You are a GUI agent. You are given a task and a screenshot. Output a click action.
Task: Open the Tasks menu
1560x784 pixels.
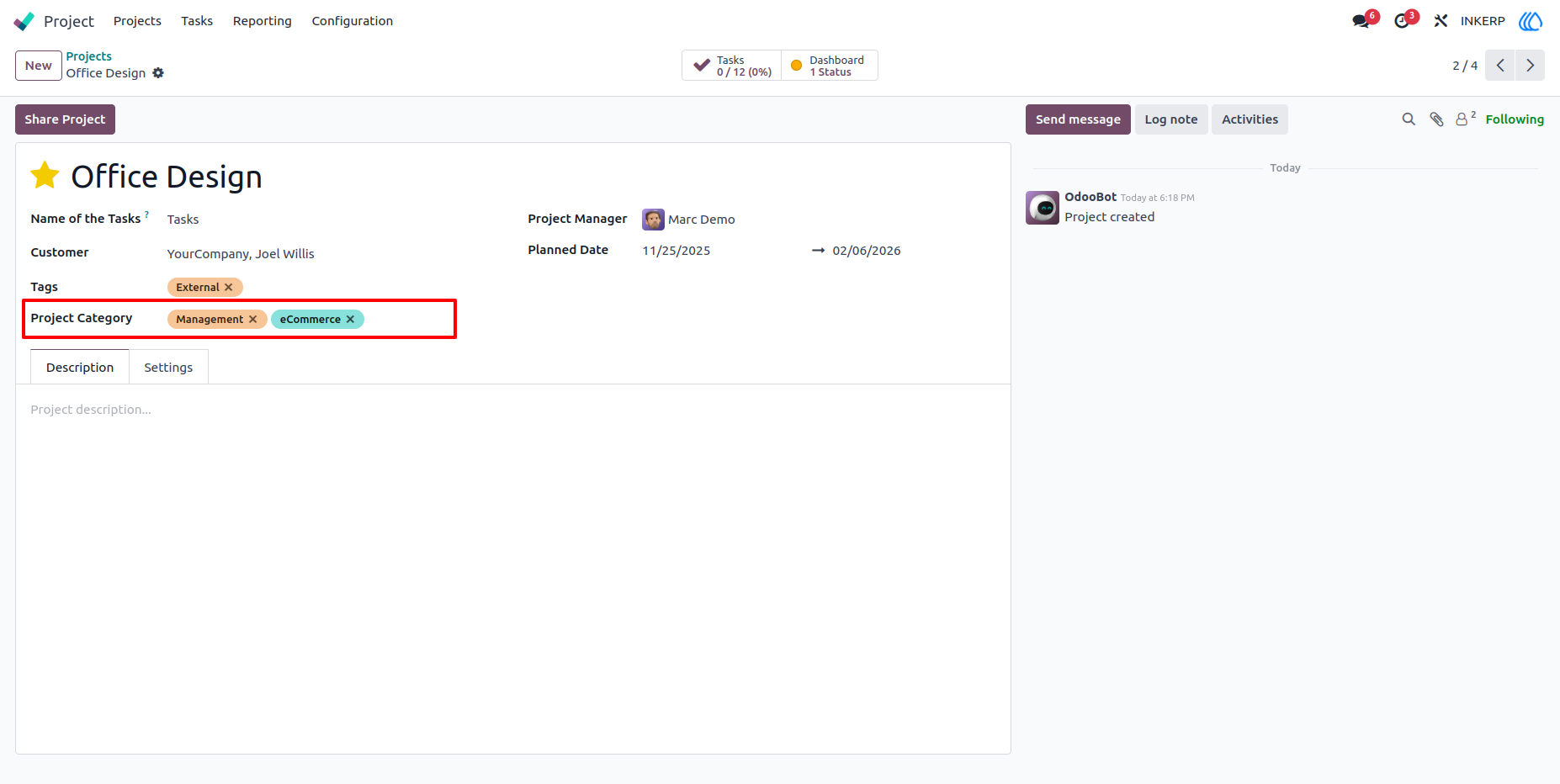point(197,21)
